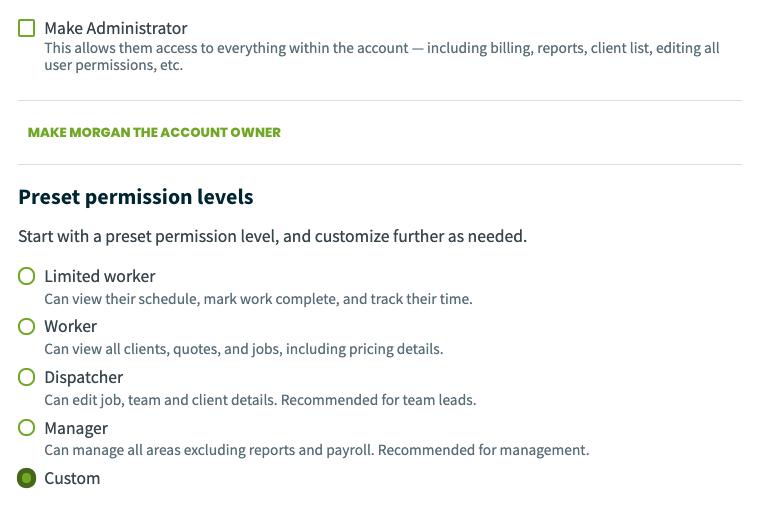Click the "Limited worker" label text
Viewport: 760px width, 508px height.
tap(100, 276)
